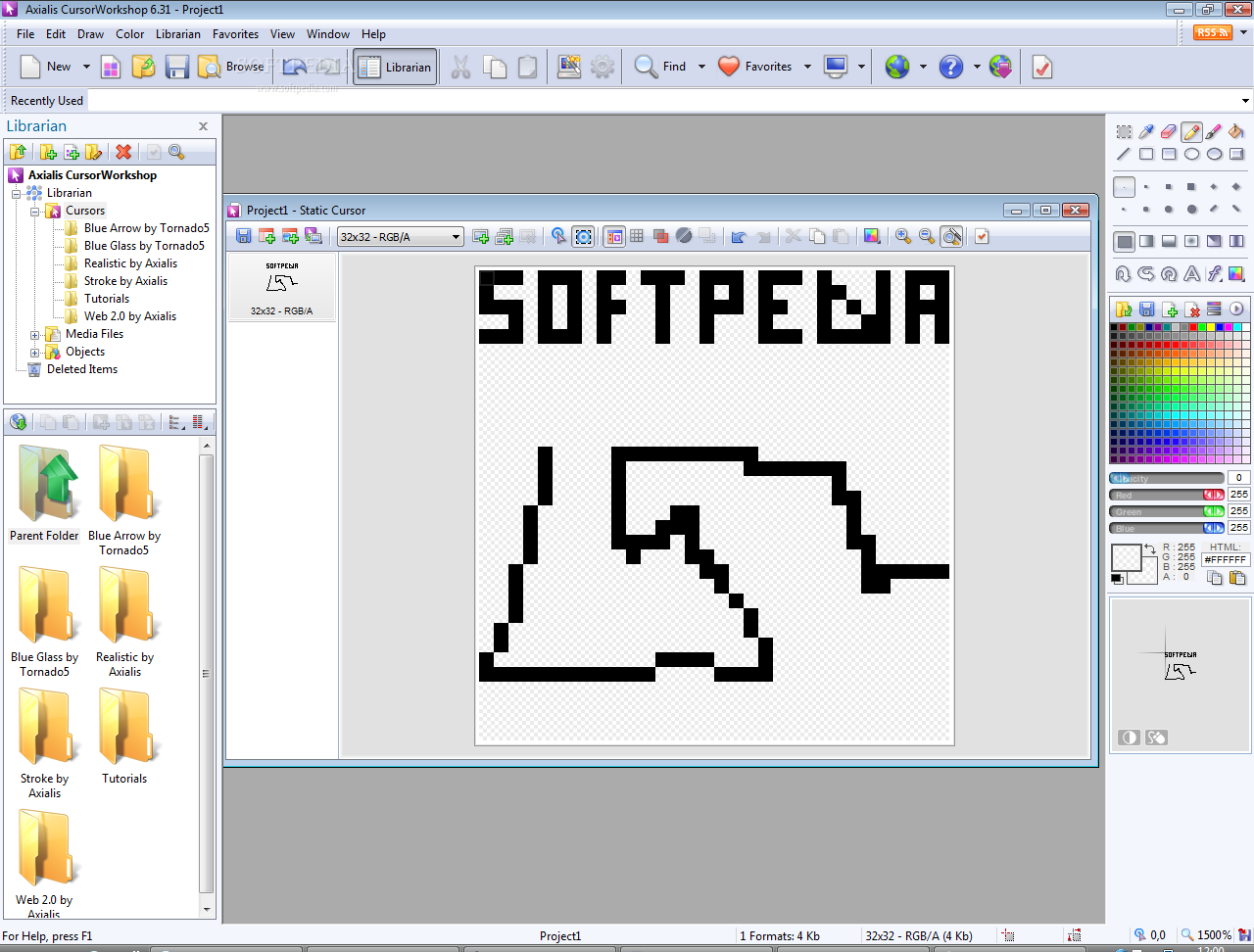The width and height of the screenshot is (1254, 952).
Task: Open the Recently Used dropdown arrow
Action: (1245, 101)
